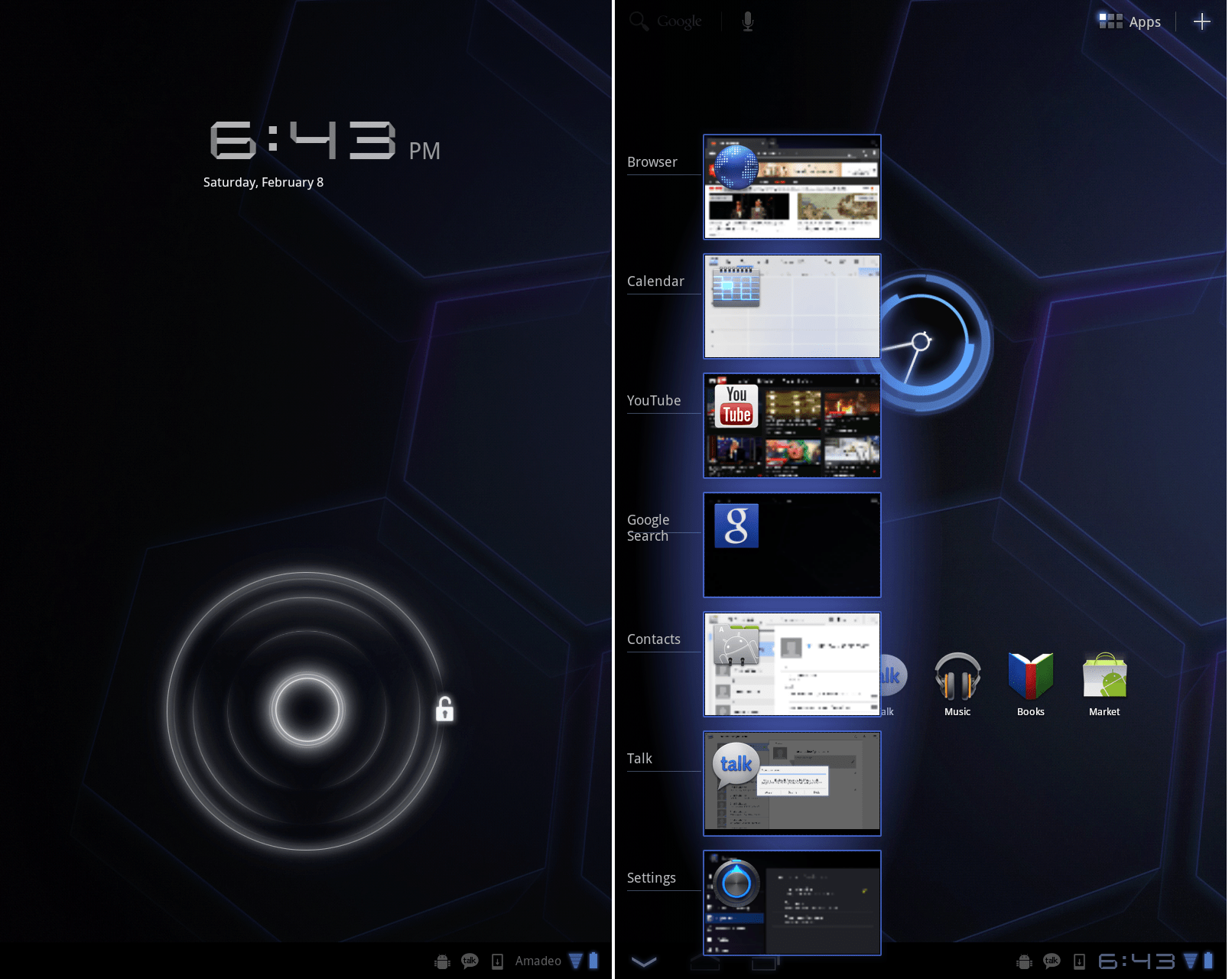
Task: Open Talk notification on home screen bar
Action: coord(1052,961)
